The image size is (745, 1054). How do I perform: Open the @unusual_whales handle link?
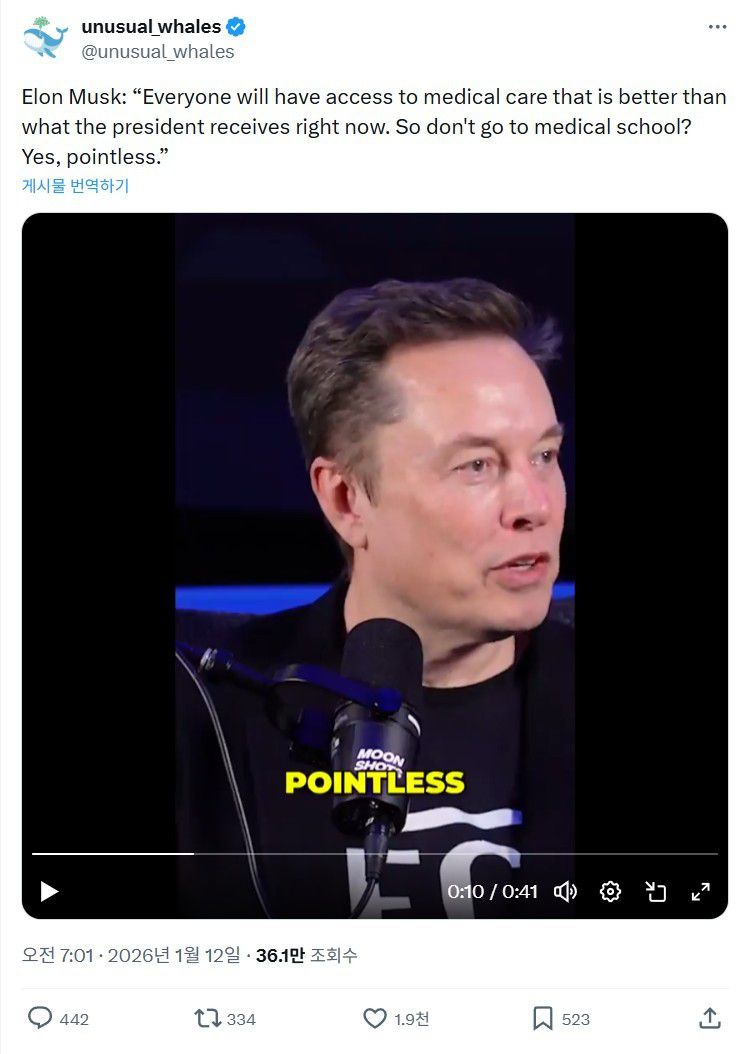pos(158,52)
